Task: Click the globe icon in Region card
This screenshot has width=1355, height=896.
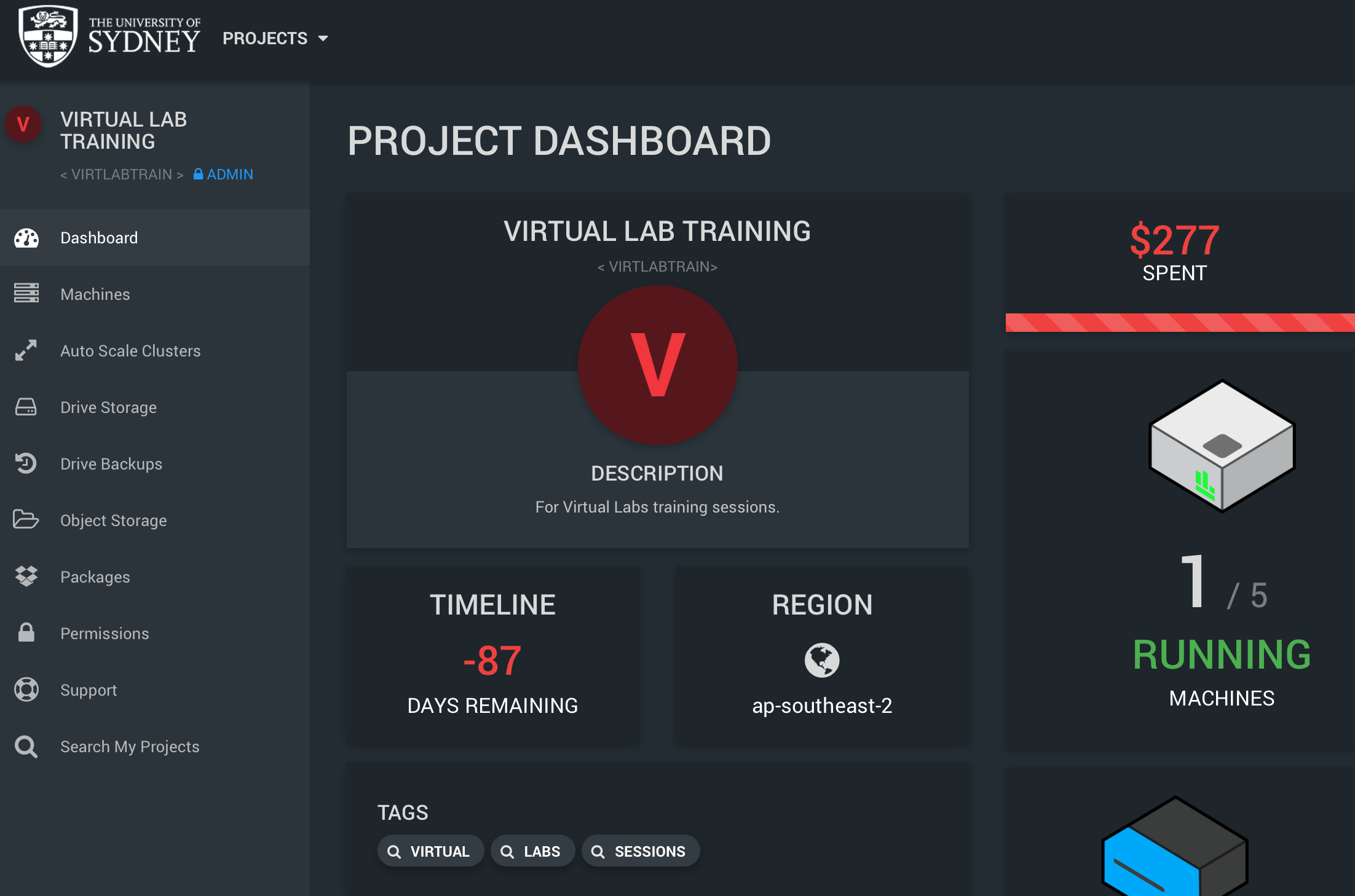Action: [x=822, y=660]
